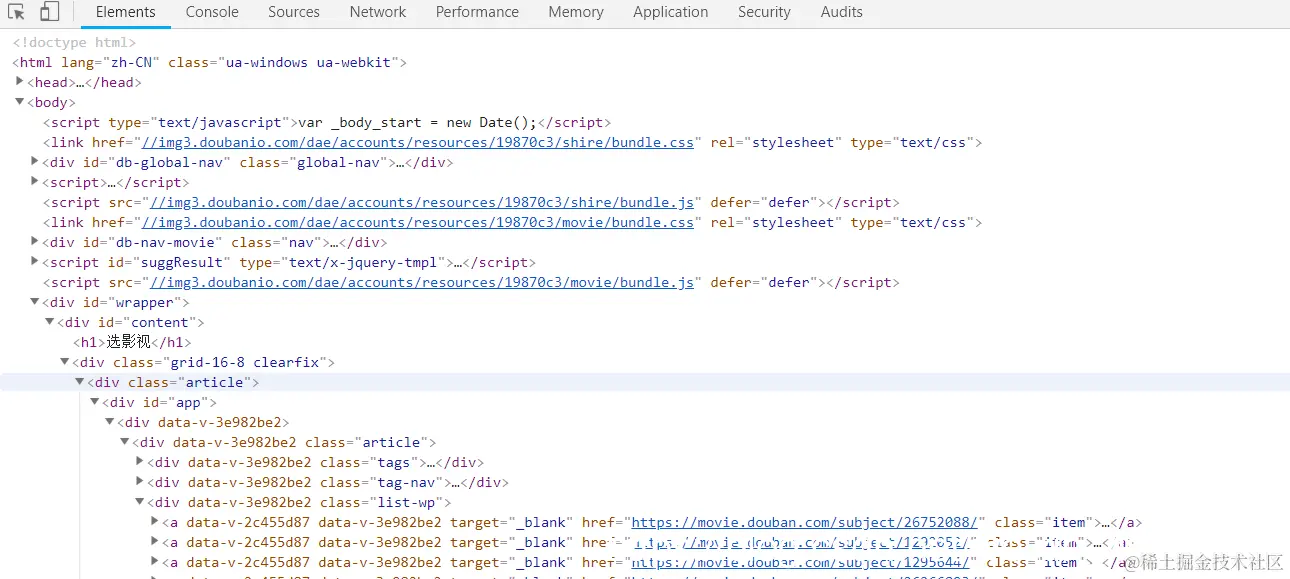
Task: Toggle the device toolbar icon
Action: coord(49,12)
